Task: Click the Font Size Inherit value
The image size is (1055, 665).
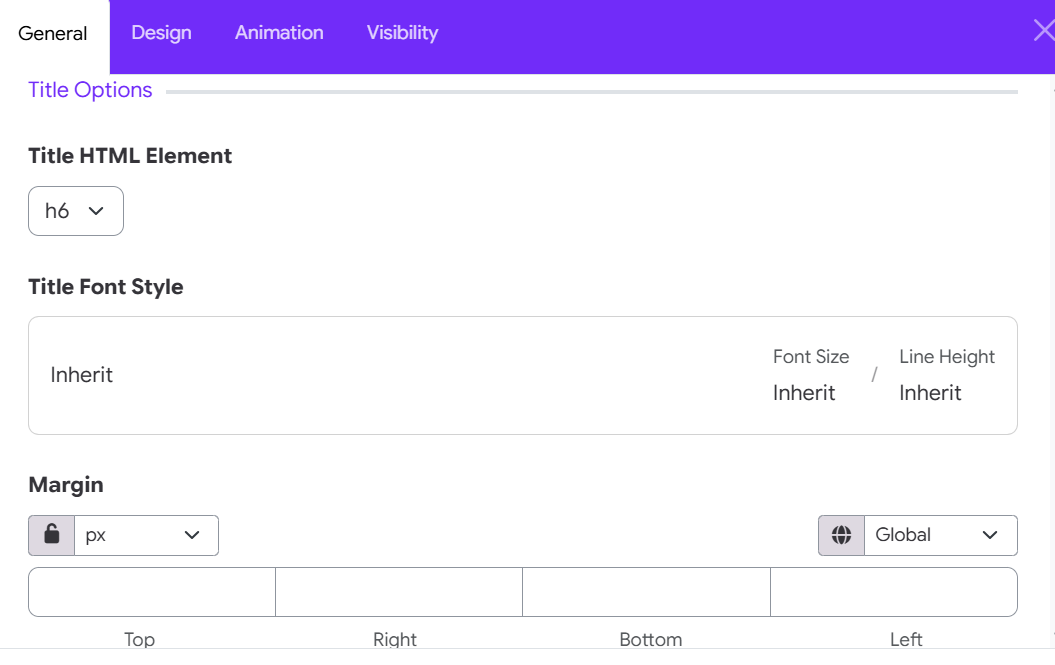Action: [x=804, y=393]
